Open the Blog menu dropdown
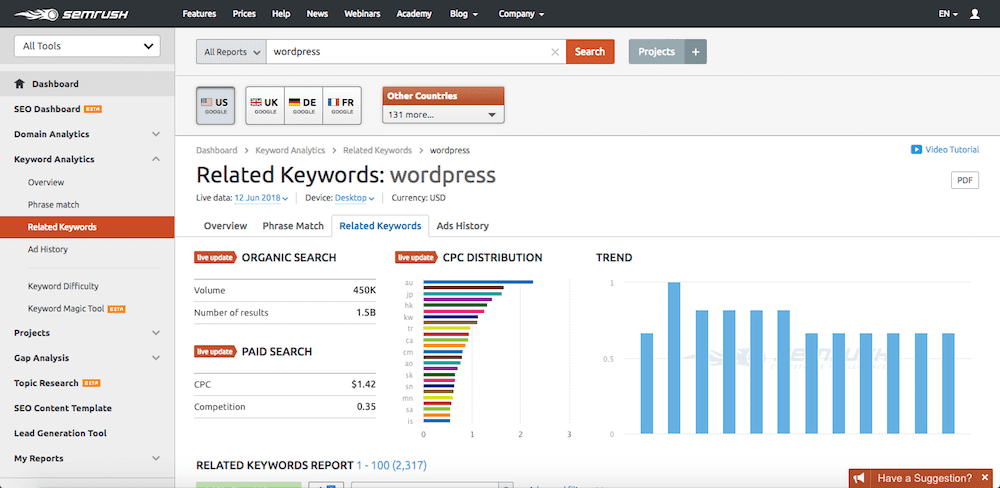 point(464,13)
